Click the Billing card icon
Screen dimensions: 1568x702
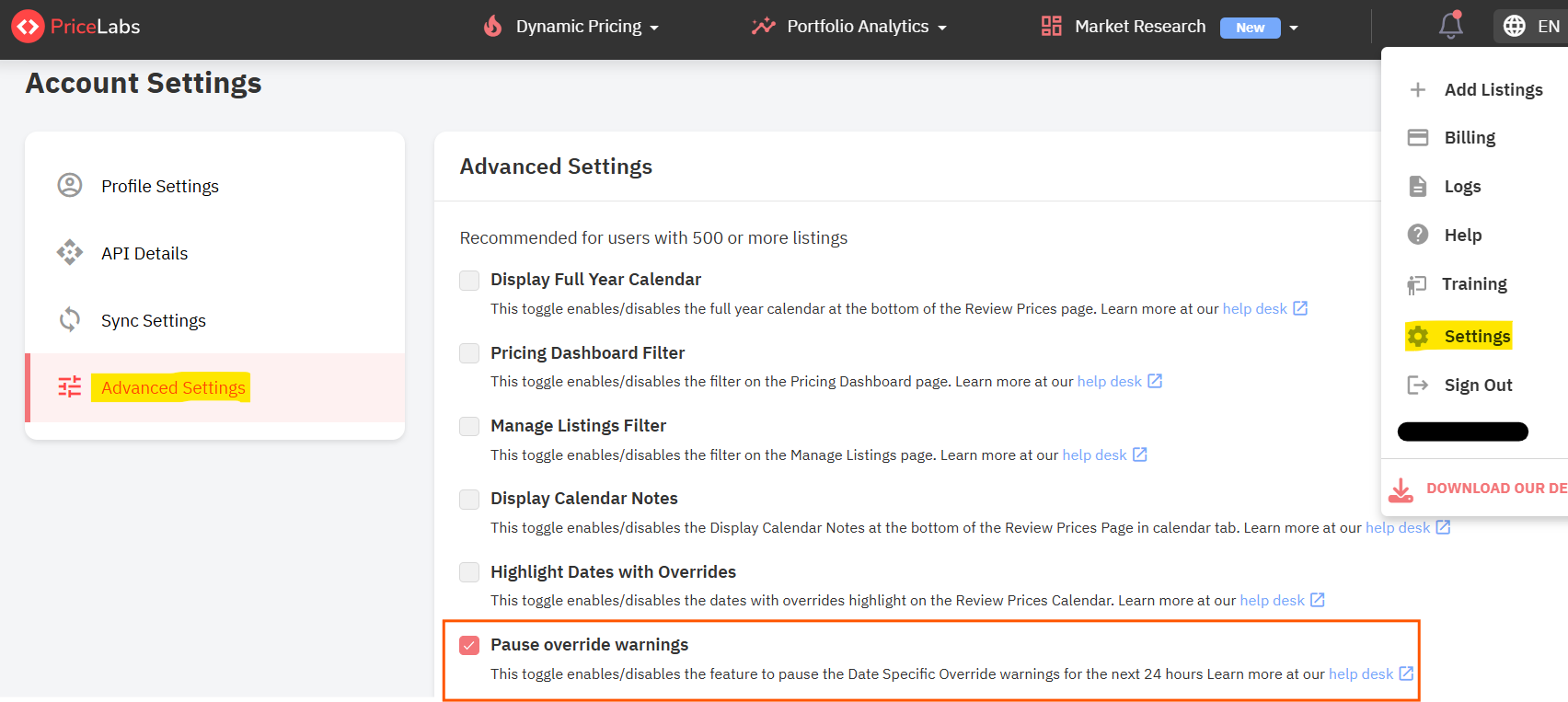click(1418, 138)
